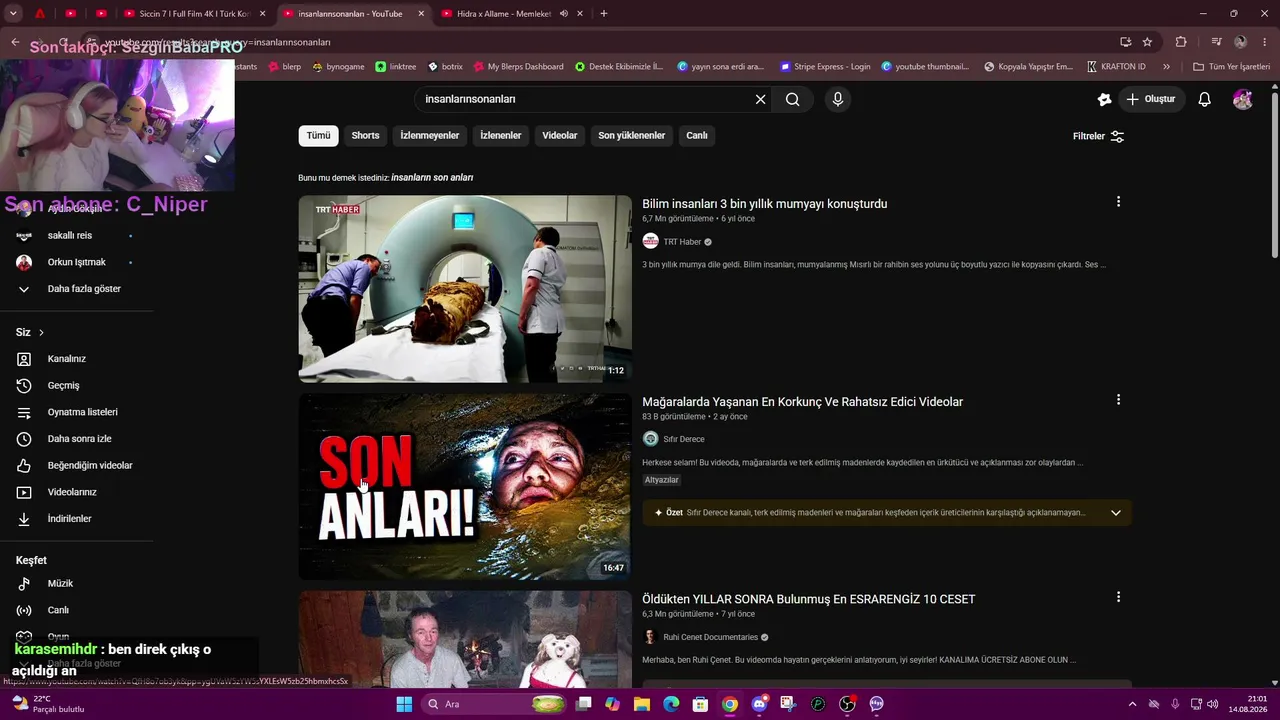Select the Shorts filter chip
The height and width of the screenshot is (720, 1280).
(x=365, y=136)
